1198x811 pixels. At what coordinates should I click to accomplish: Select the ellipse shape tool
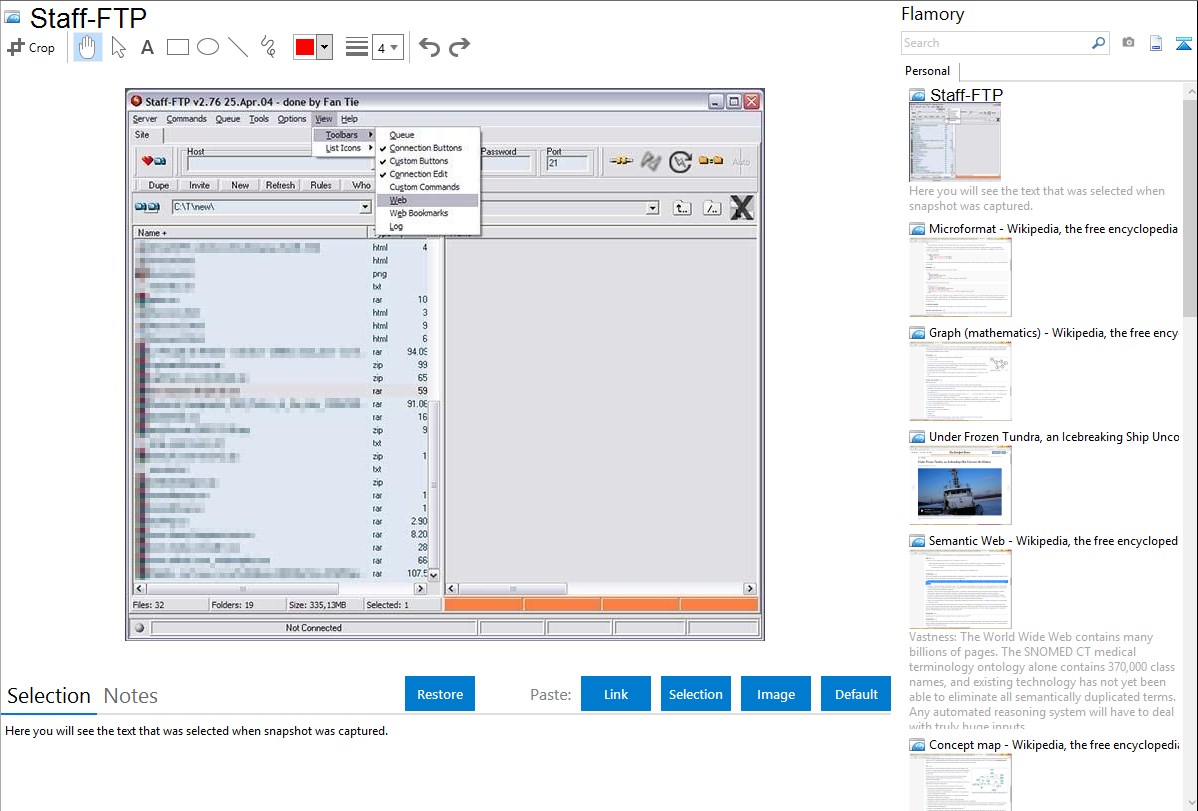click(208, 47)
